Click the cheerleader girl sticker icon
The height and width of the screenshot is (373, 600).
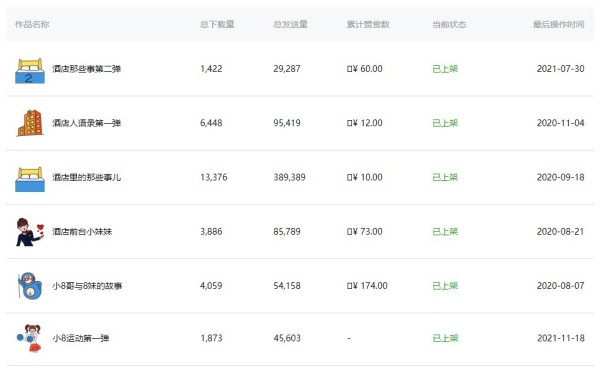(29, 338)
